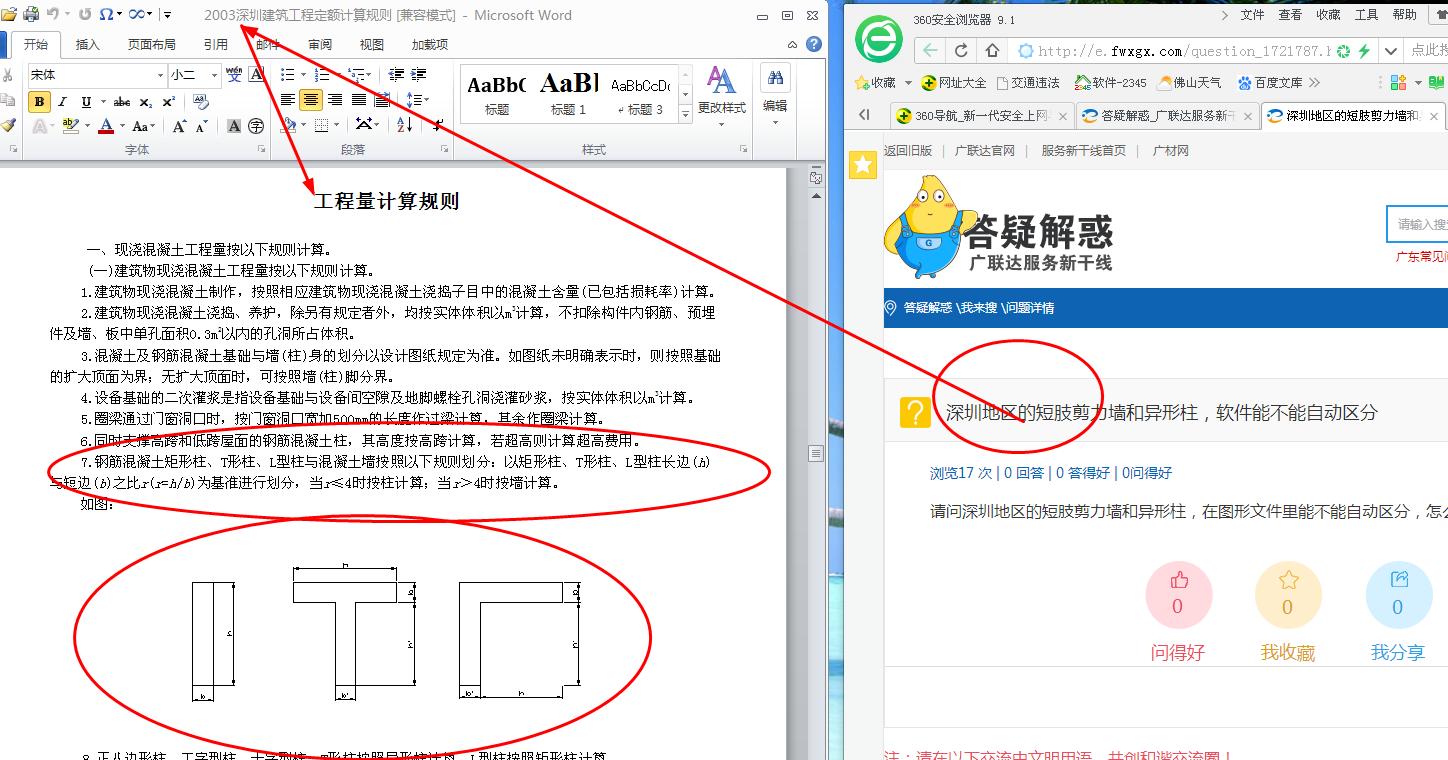Click the Enclose Characters icon
The width and height of the screenshot is (1448, 760).
tap(256, 126)
